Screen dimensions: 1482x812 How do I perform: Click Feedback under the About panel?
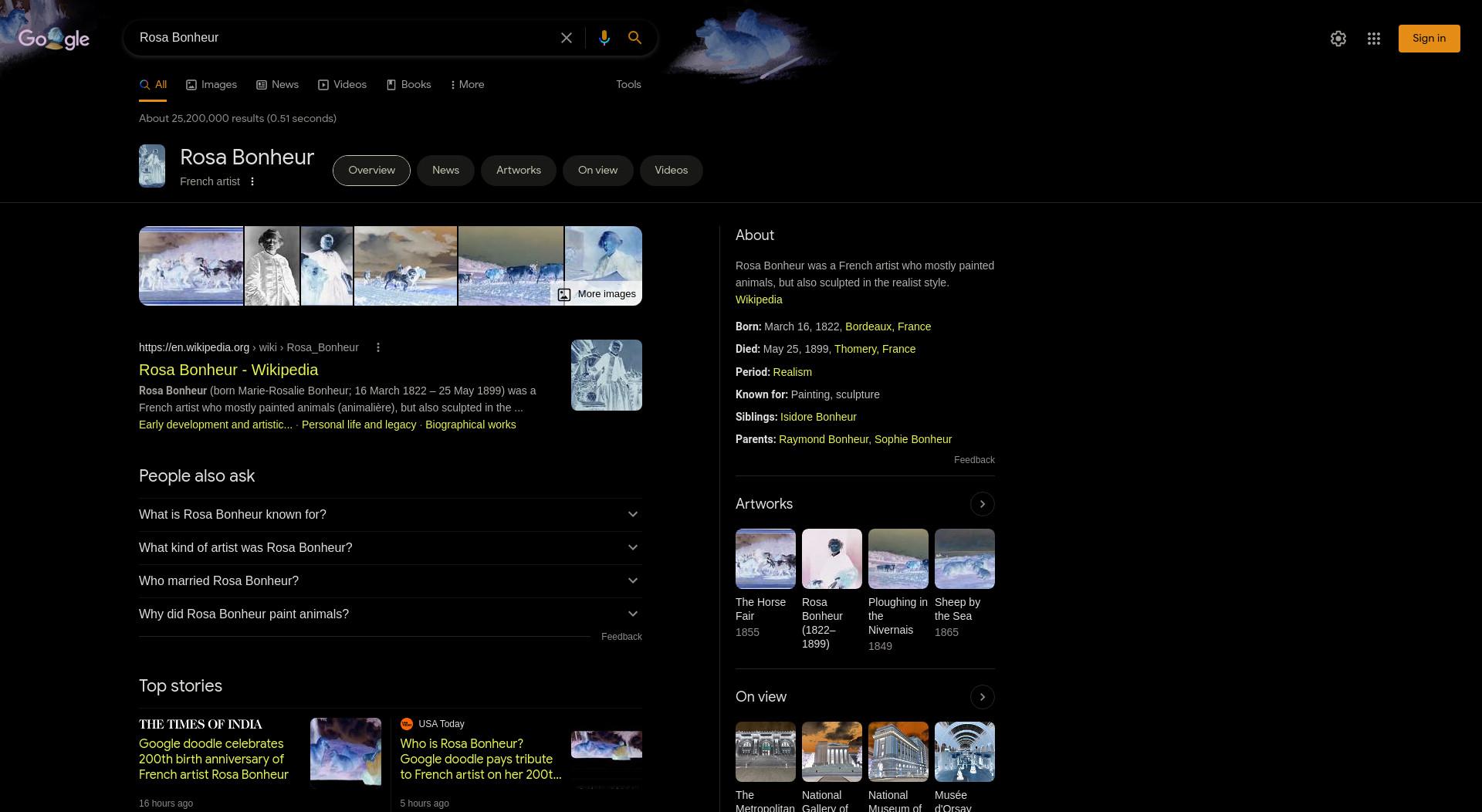point(974,460)
